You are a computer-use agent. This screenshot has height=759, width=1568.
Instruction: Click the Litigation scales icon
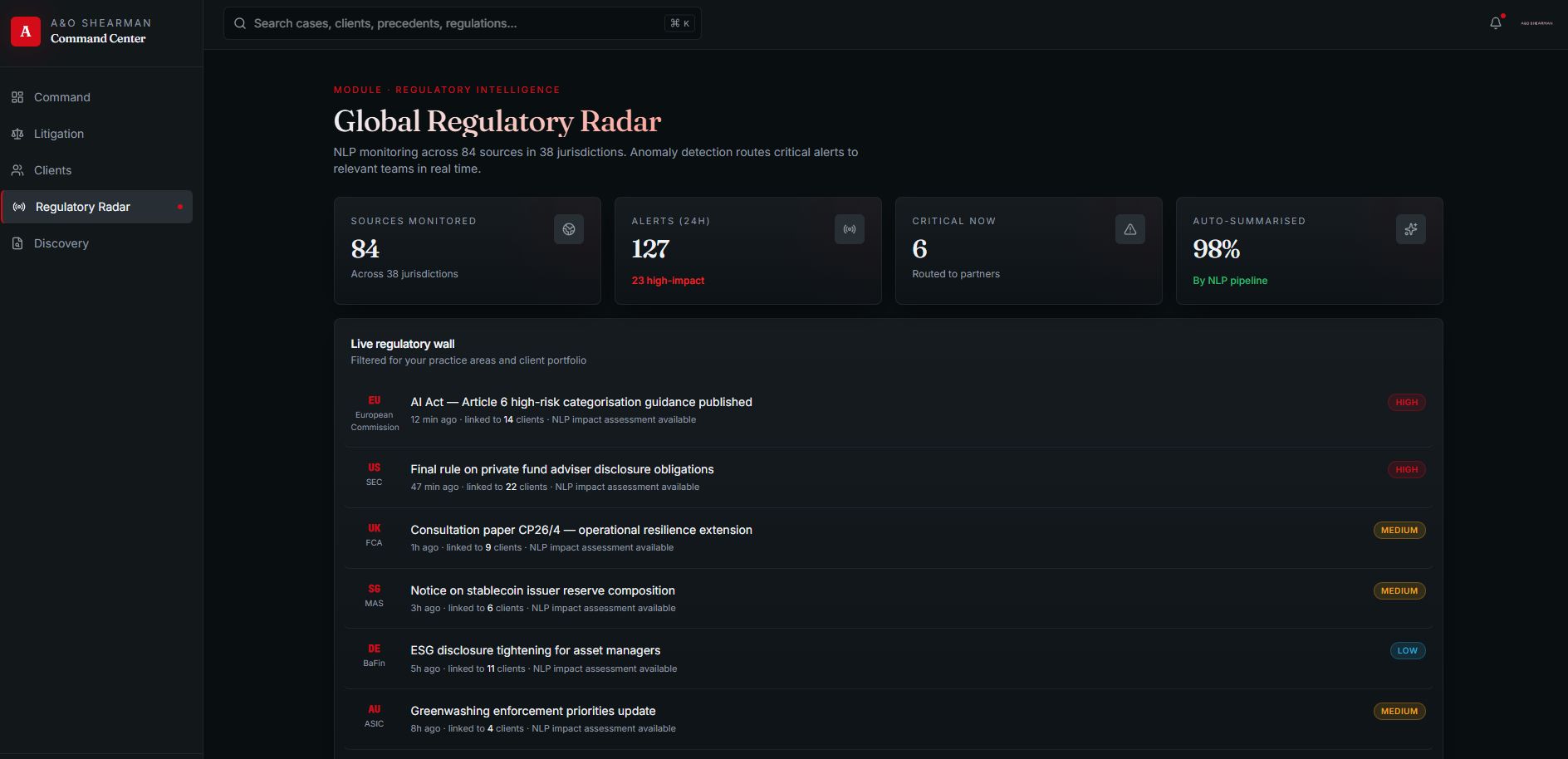pos(17,134)
